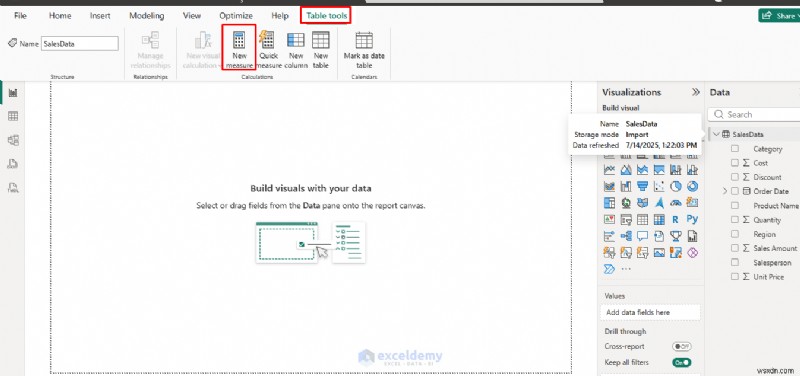Select the Matrix visual
Image resolution: width=800 pixels, height=376 pixels.
click(659, 219)
